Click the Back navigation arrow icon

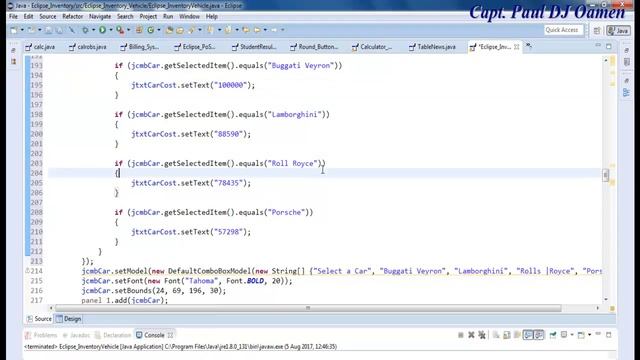(x=257, y=30)
